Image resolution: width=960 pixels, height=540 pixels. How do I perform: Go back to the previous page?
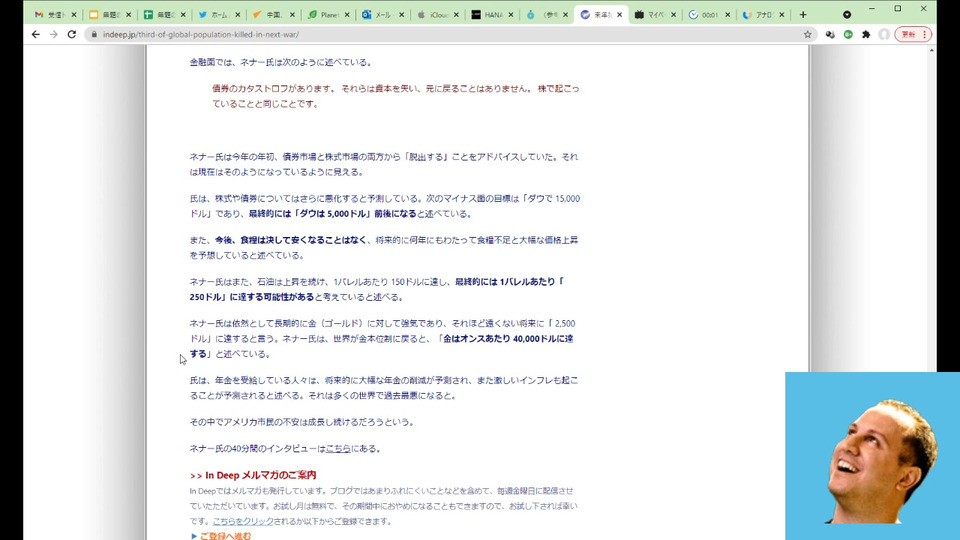point(36,34)
